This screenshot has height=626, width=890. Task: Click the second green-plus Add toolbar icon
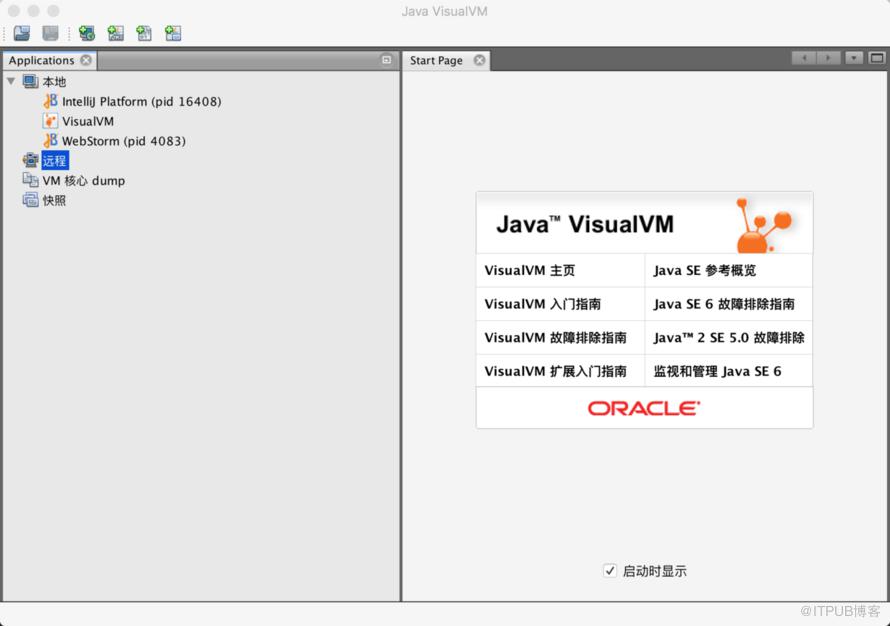point(116,33)
